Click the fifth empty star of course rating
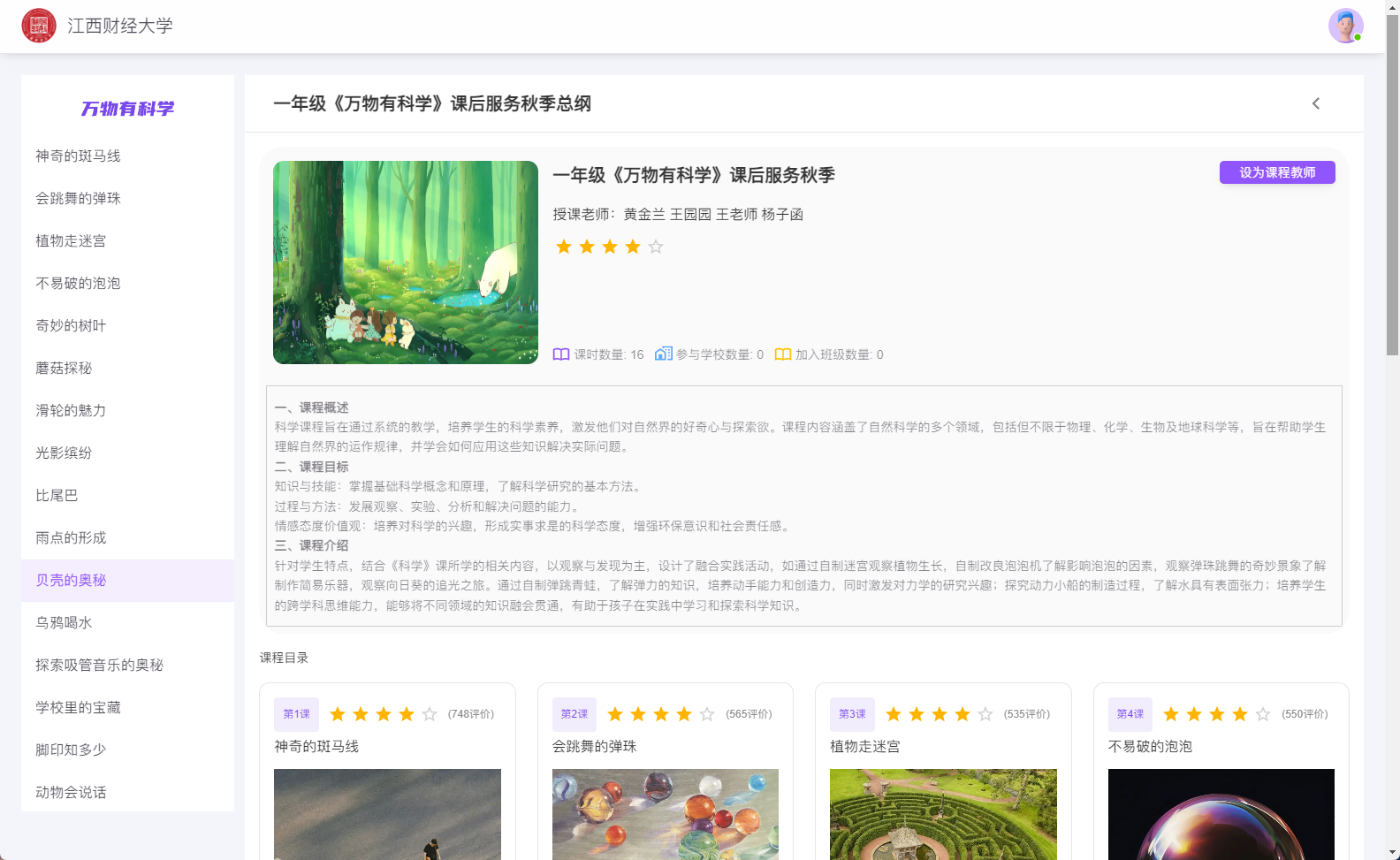The width and height of the screenshot is (1400, 860). [656, 247]
